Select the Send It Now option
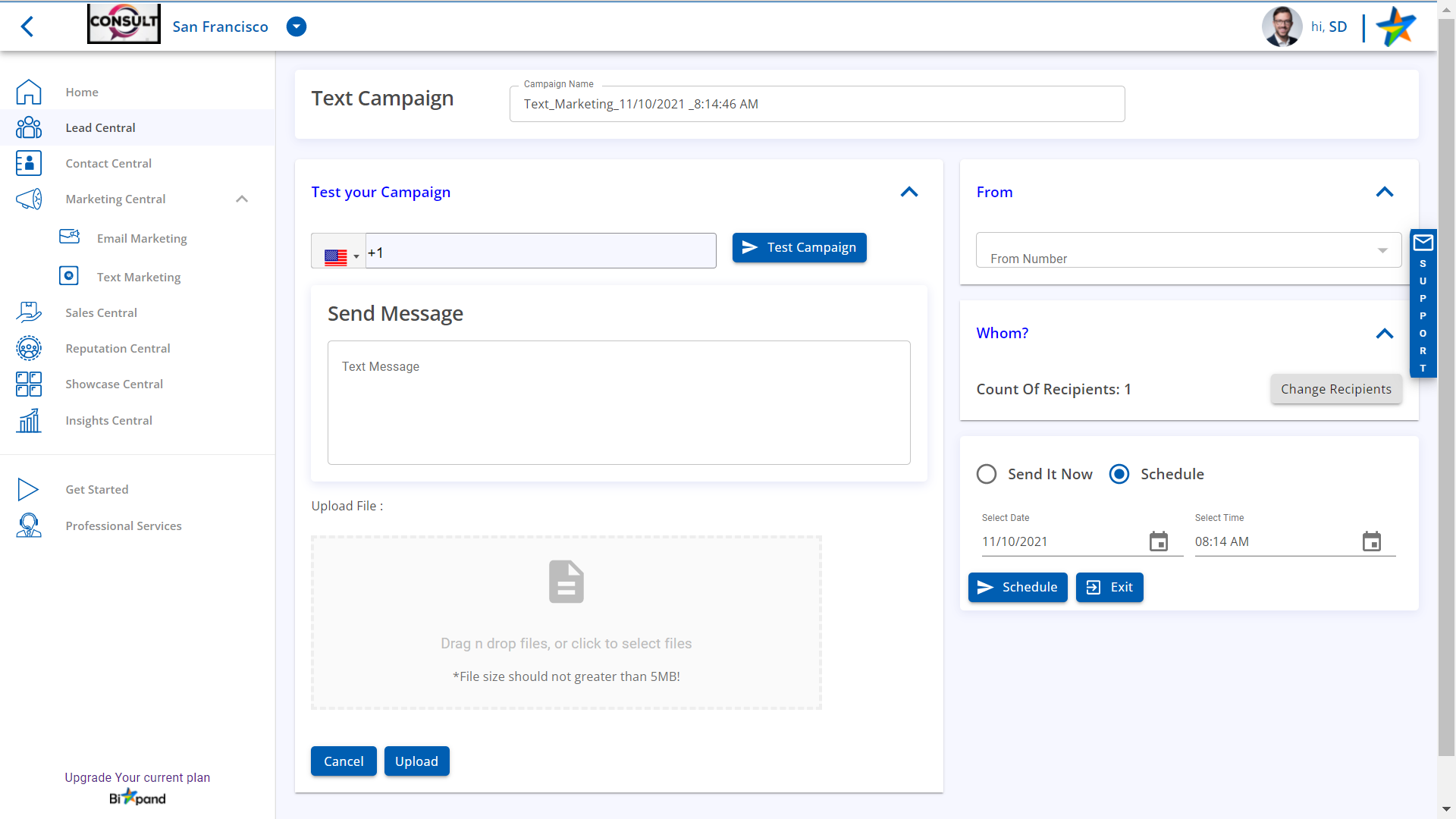The height and width of the screenshot is (819, 1456). point(986,473)
